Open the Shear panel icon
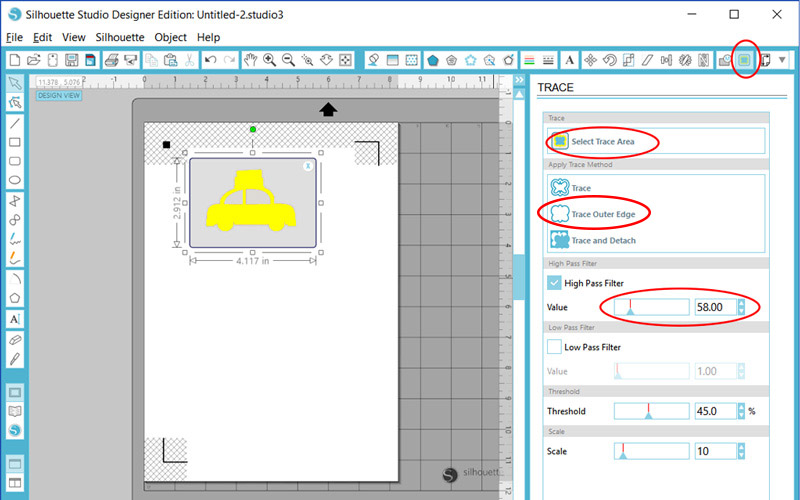Screen dimensions: 800x500 (x=647, y=60)
